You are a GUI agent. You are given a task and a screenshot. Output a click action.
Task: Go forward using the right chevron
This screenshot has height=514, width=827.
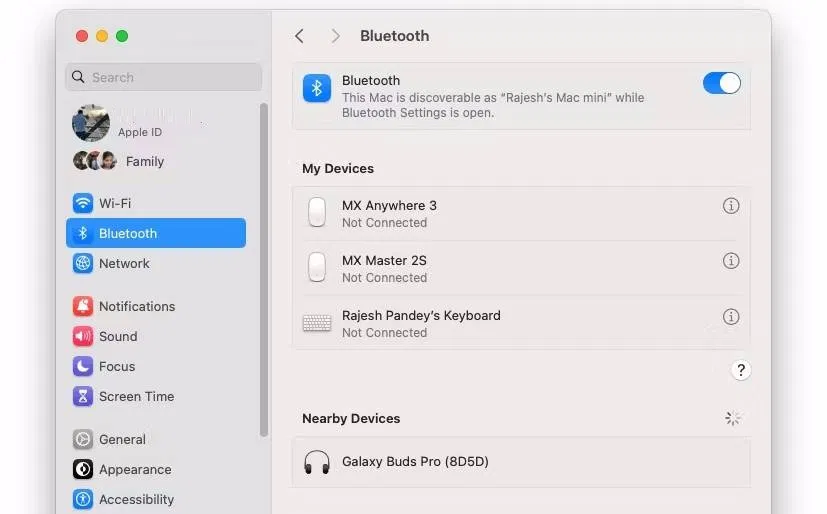pyautogui.click(x=335, y=36)
